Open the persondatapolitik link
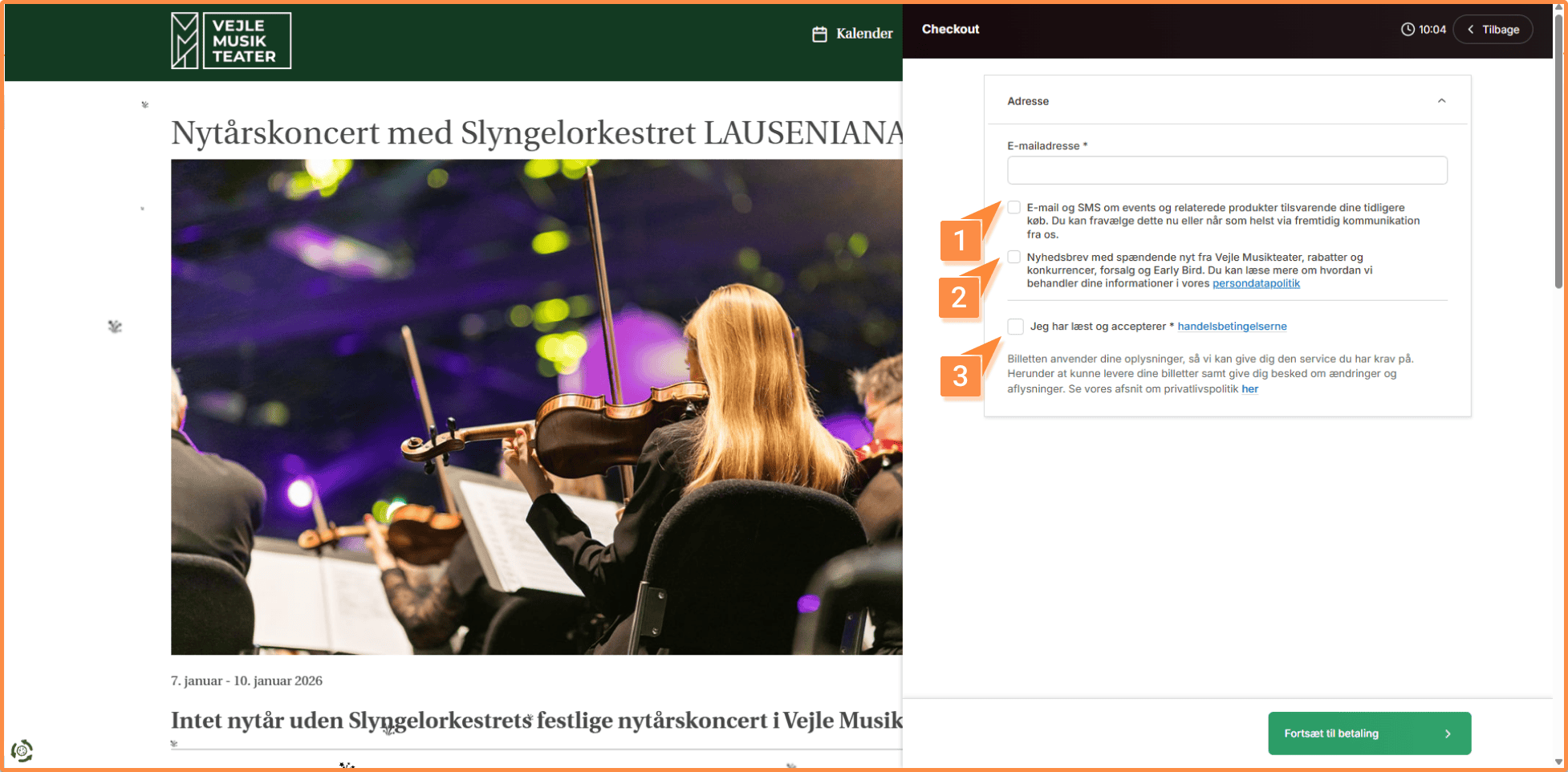Image resolution: width=1568 pixels, height=772 pixels. tap(1256, 283)
